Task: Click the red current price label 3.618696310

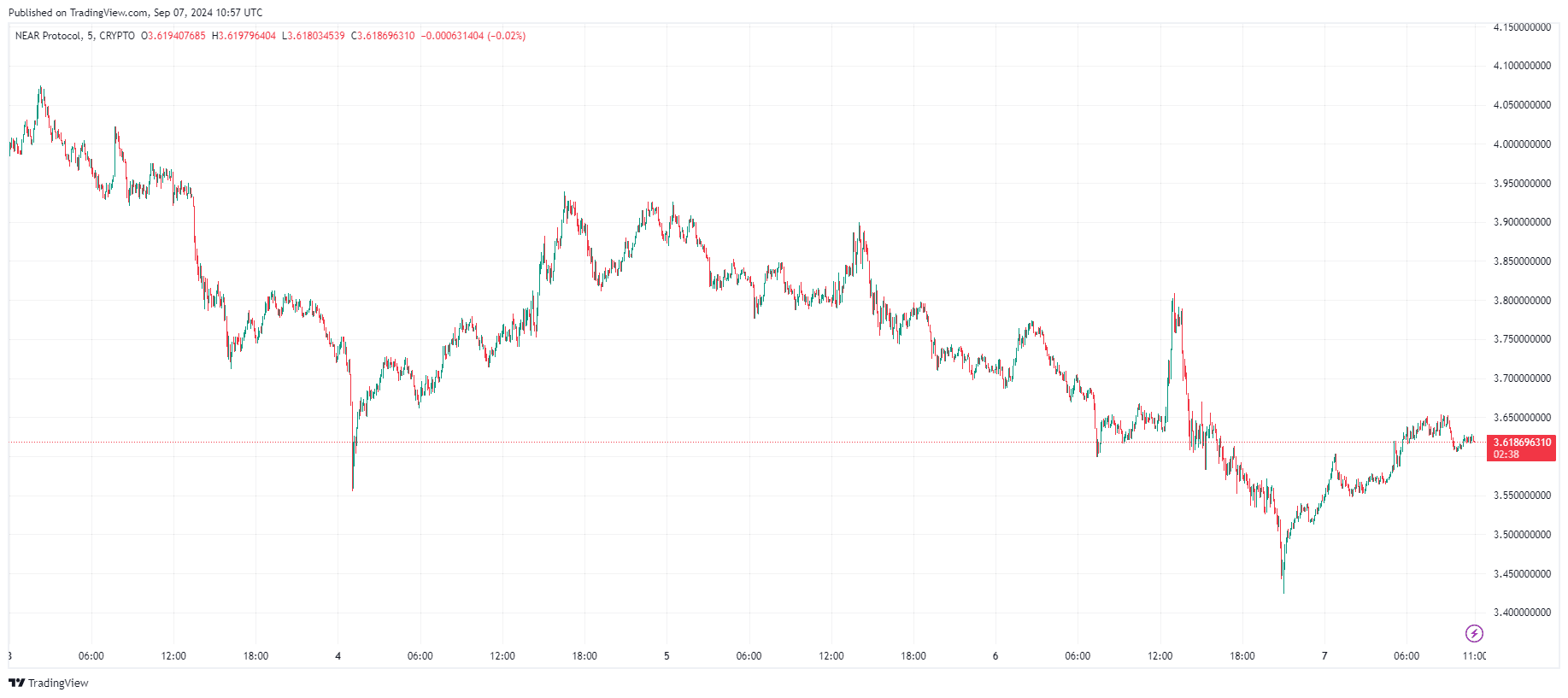Action: (x=1522, y=443)
